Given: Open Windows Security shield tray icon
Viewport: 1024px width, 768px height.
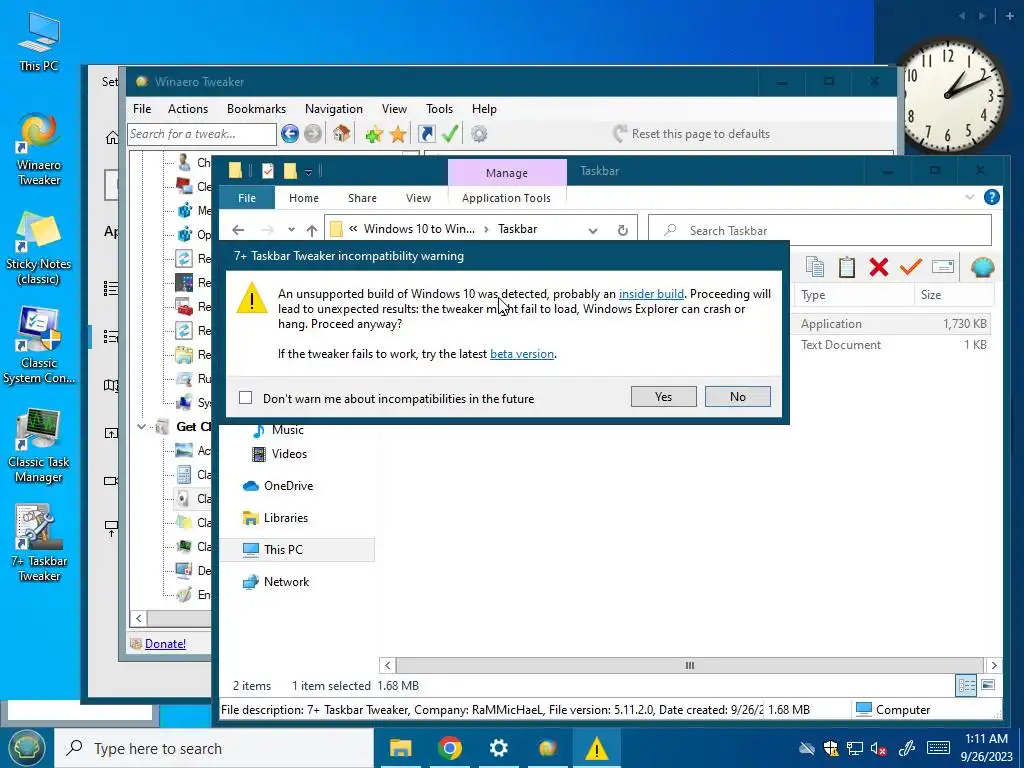Looking at the screenshot, I should coord(831,748).
